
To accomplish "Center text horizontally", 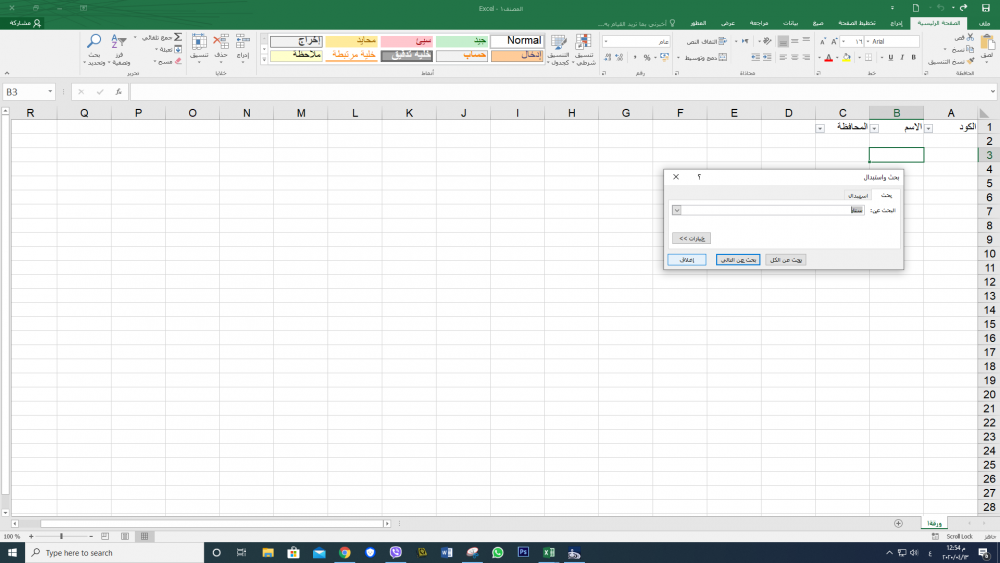I will pos(795,57).
